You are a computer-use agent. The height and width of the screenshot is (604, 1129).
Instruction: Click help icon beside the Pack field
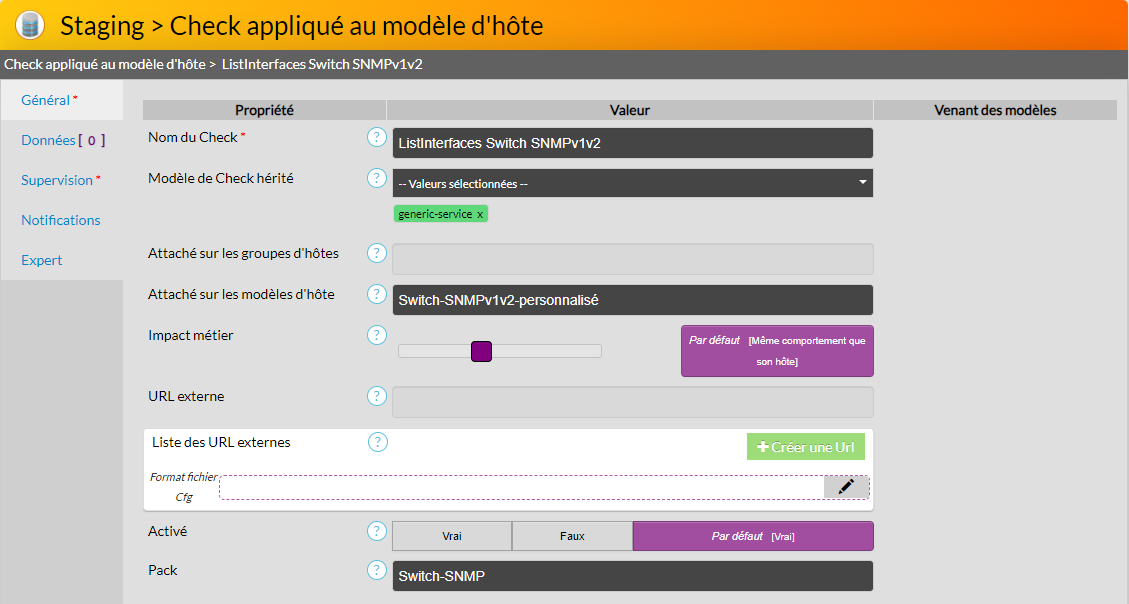(377, 570)
